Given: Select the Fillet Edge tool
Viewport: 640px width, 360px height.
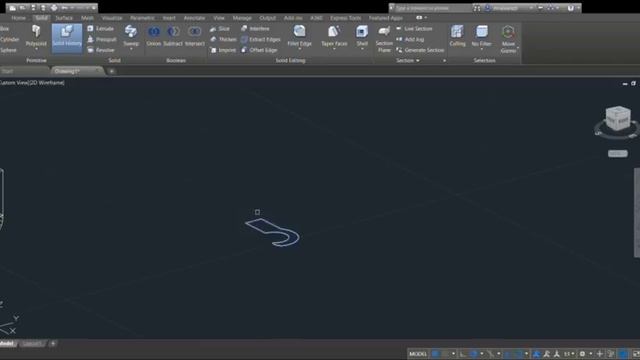Looking at the screenshot, I should pos(300,35).
